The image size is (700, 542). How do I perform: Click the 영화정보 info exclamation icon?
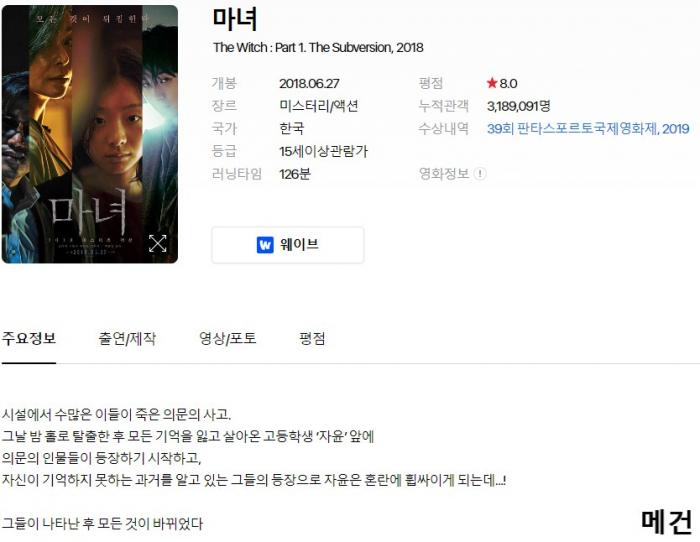[480, 174]
